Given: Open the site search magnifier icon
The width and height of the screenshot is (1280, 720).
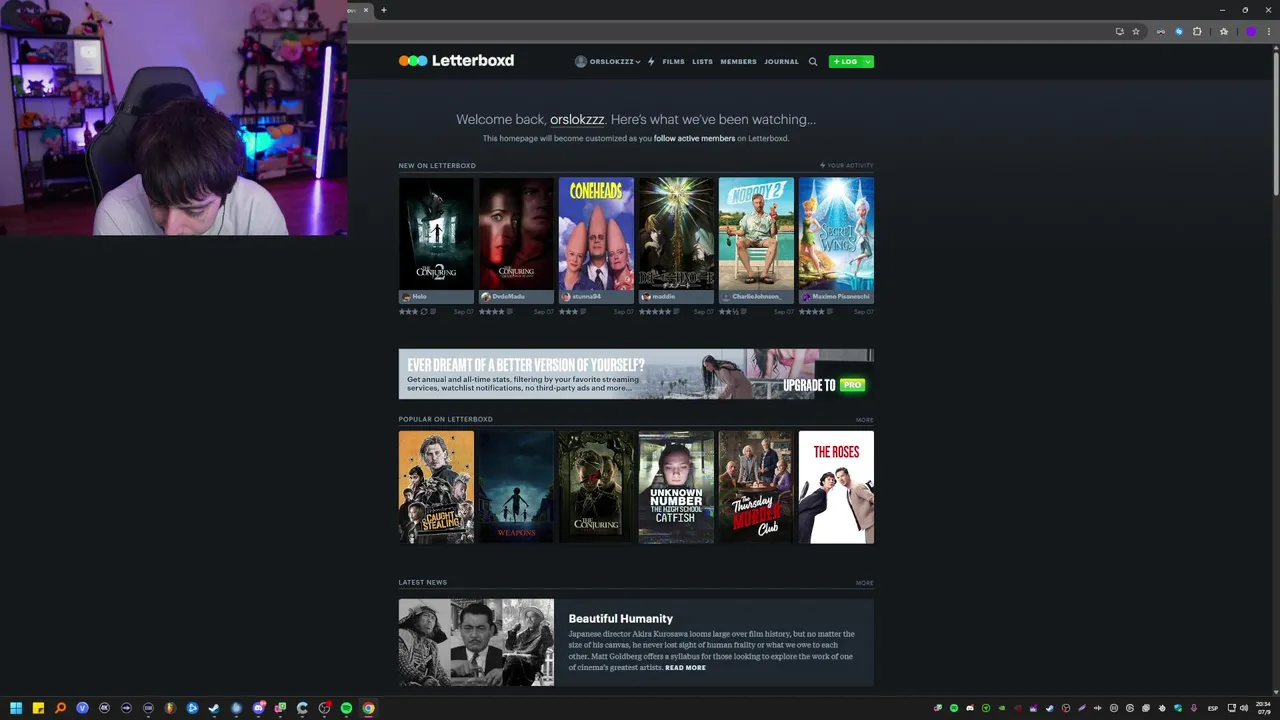Looking at the screenshot, I should click(813, 62).
